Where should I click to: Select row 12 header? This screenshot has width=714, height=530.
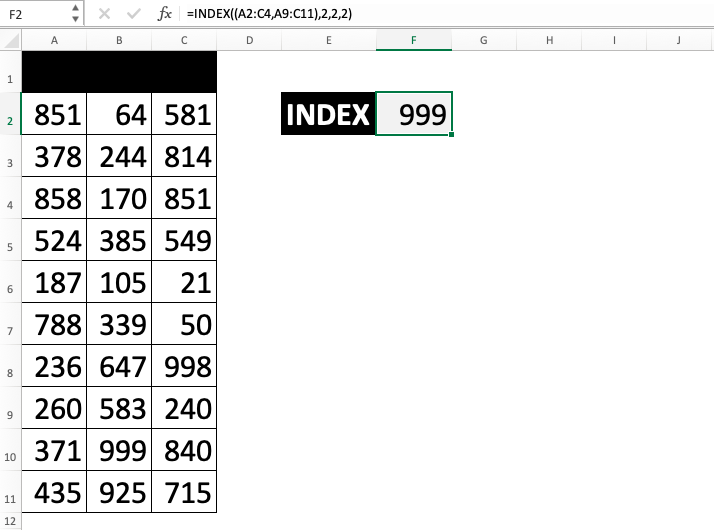[x=10, y=521]
